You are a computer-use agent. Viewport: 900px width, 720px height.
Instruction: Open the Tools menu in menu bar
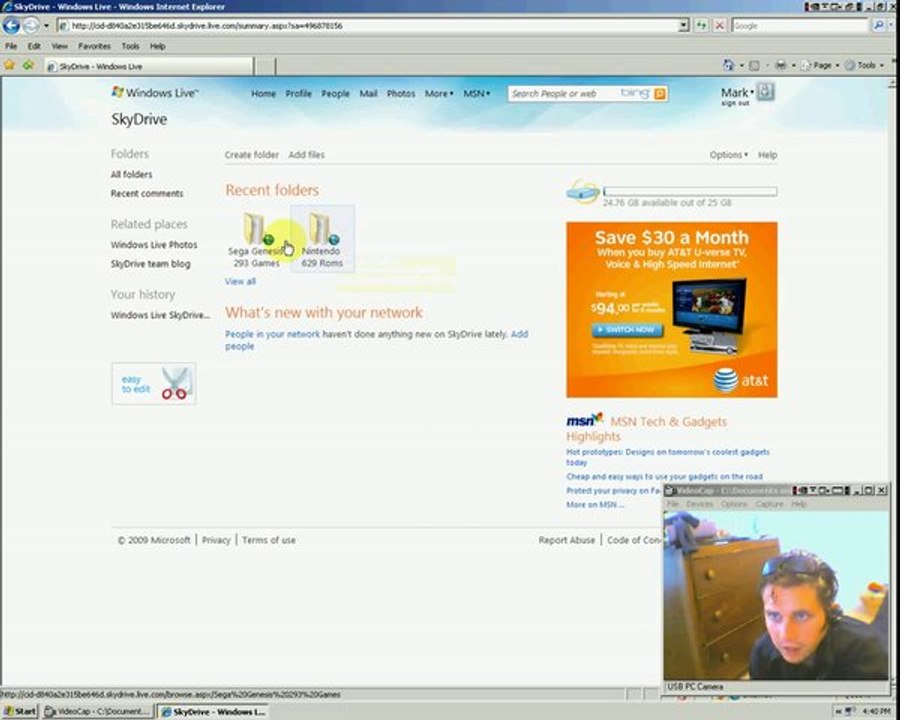pos(130,46)
